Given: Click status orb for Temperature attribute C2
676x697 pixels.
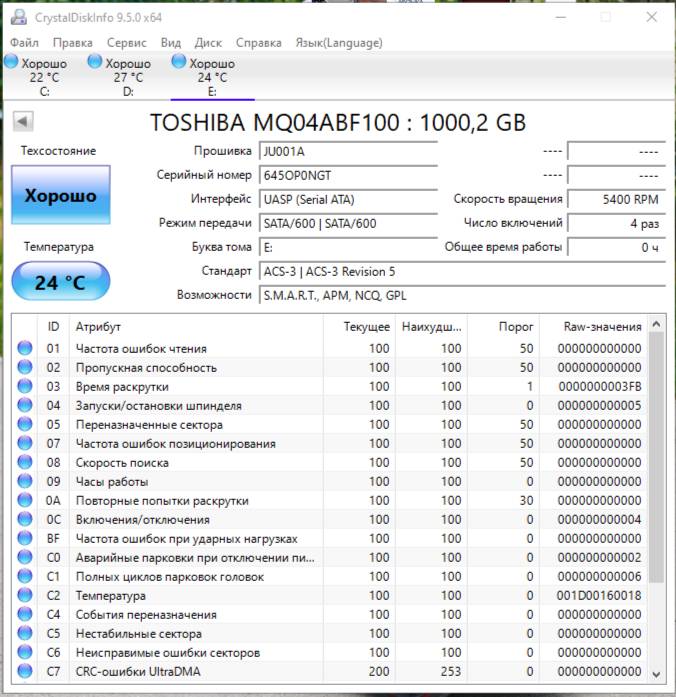Looking at the screenshot, I should (x=25, y=596).
